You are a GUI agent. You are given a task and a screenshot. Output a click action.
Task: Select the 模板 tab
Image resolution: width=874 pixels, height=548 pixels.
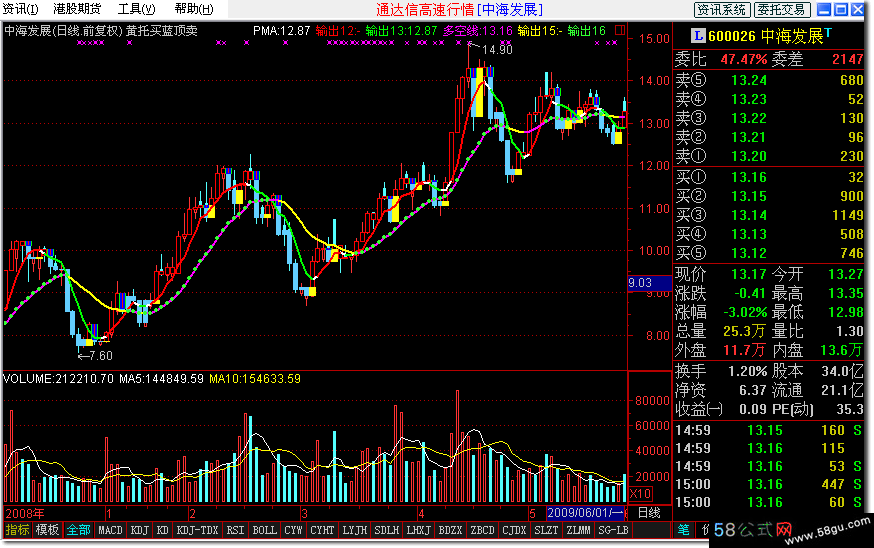pos(47,530)
